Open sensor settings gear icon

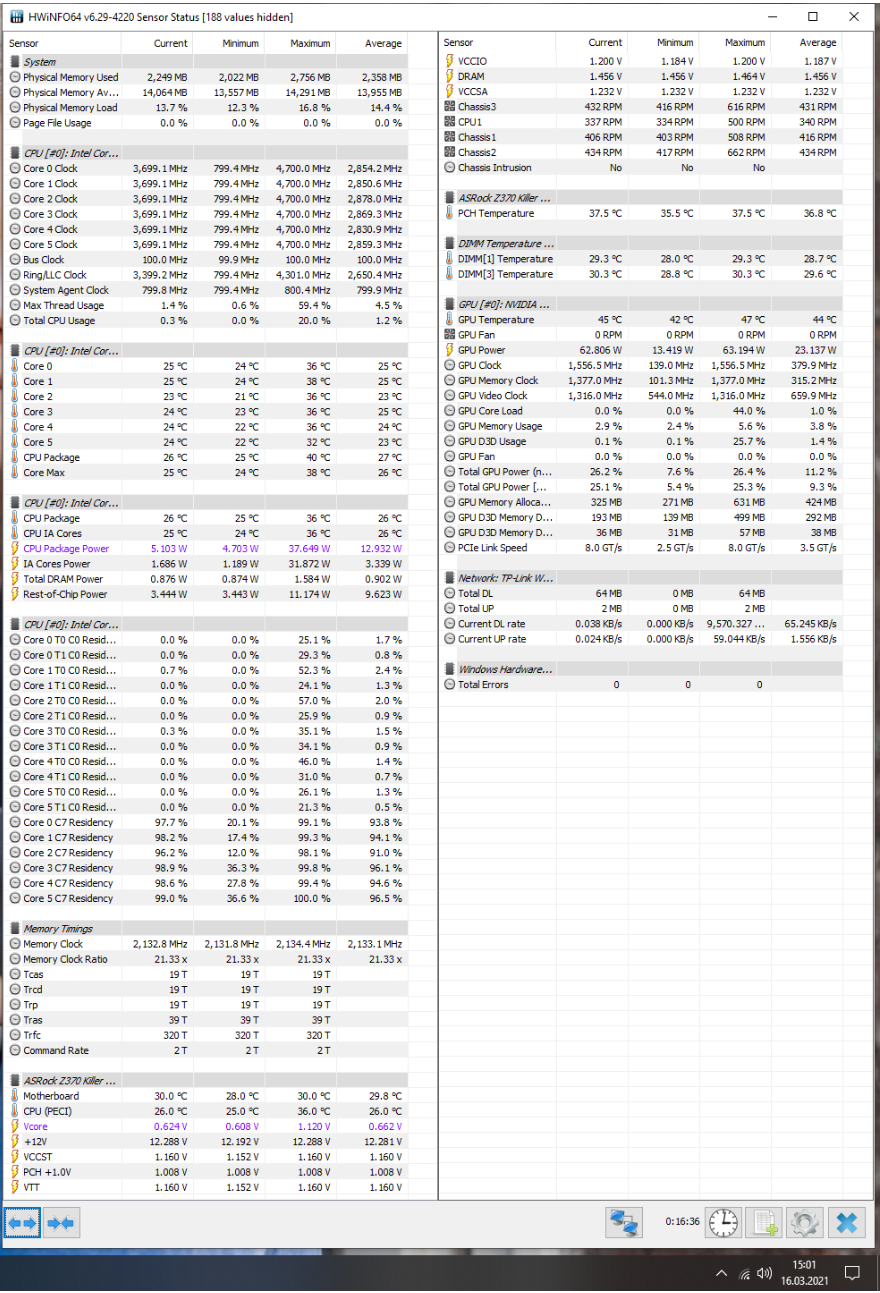[805, 1222]
